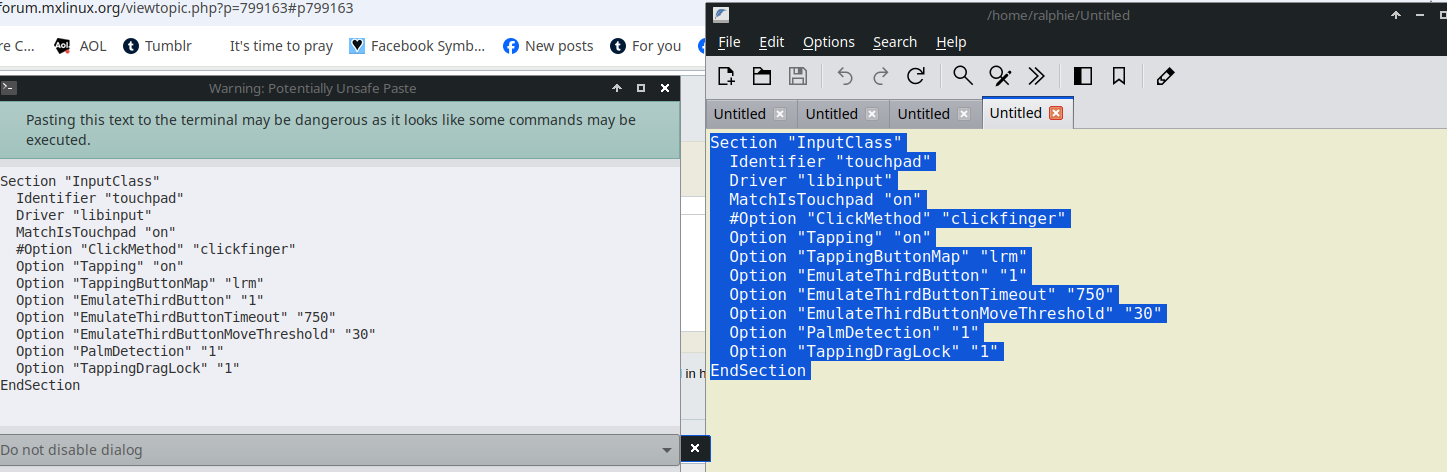Open the 'For you' bookmark

[x=646, y=46]
